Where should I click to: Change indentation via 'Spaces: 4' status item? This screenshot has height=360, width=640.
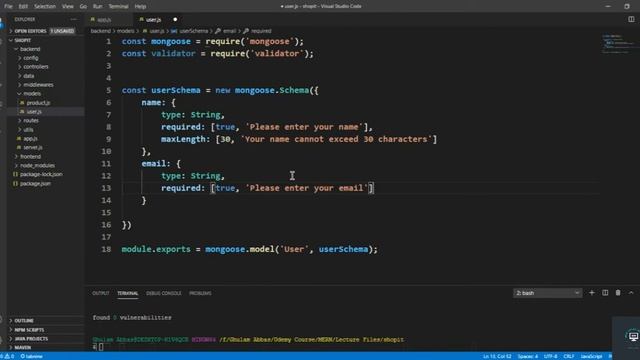click(x=528, y=356)
